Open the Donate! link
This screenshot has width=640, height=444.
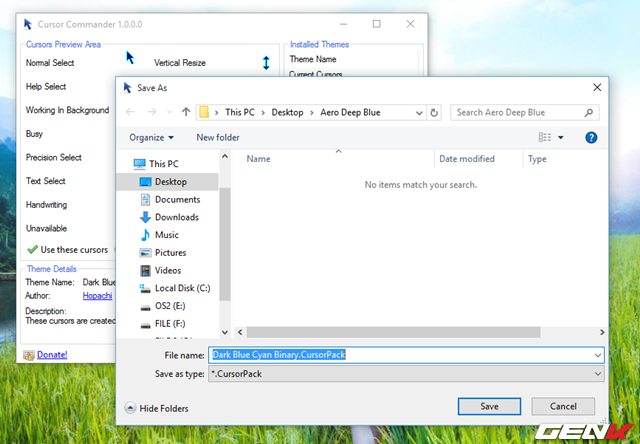tap(52, 354)
